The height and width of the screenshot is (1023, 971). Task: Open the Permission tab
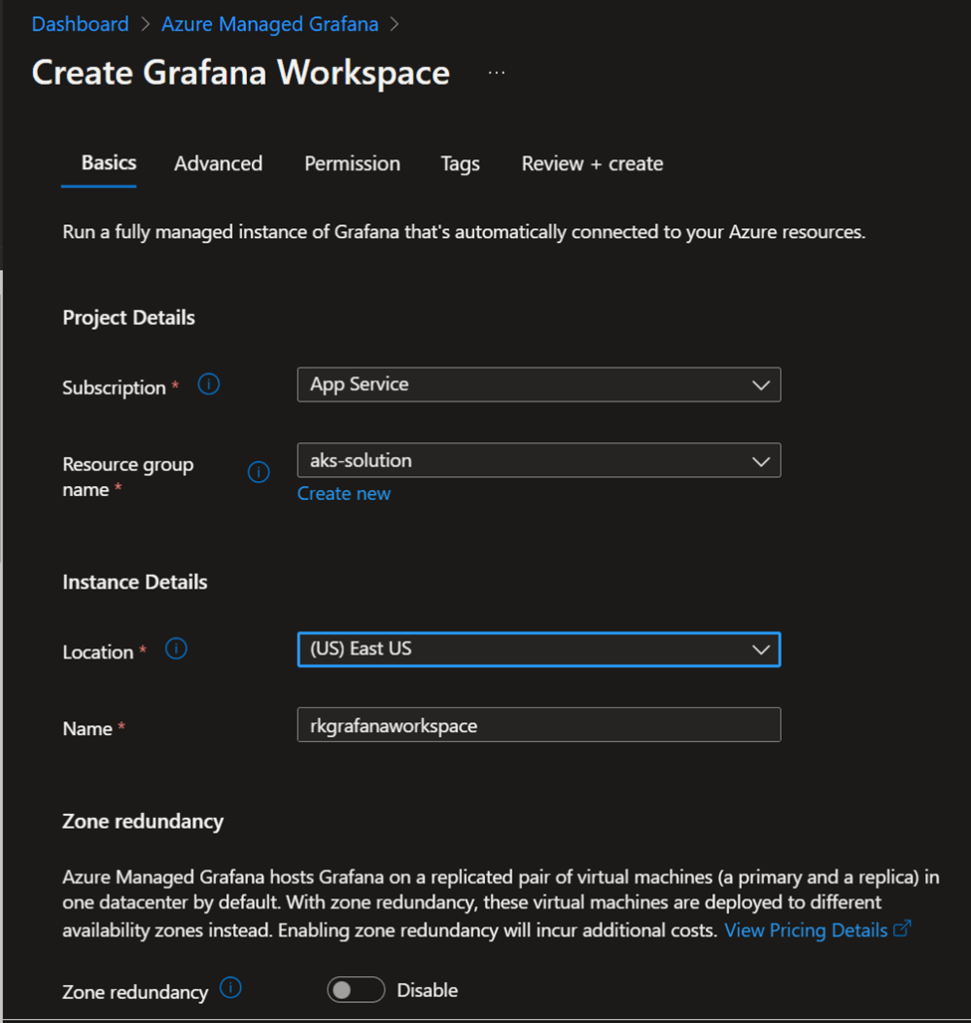click(x=352, y=164)
